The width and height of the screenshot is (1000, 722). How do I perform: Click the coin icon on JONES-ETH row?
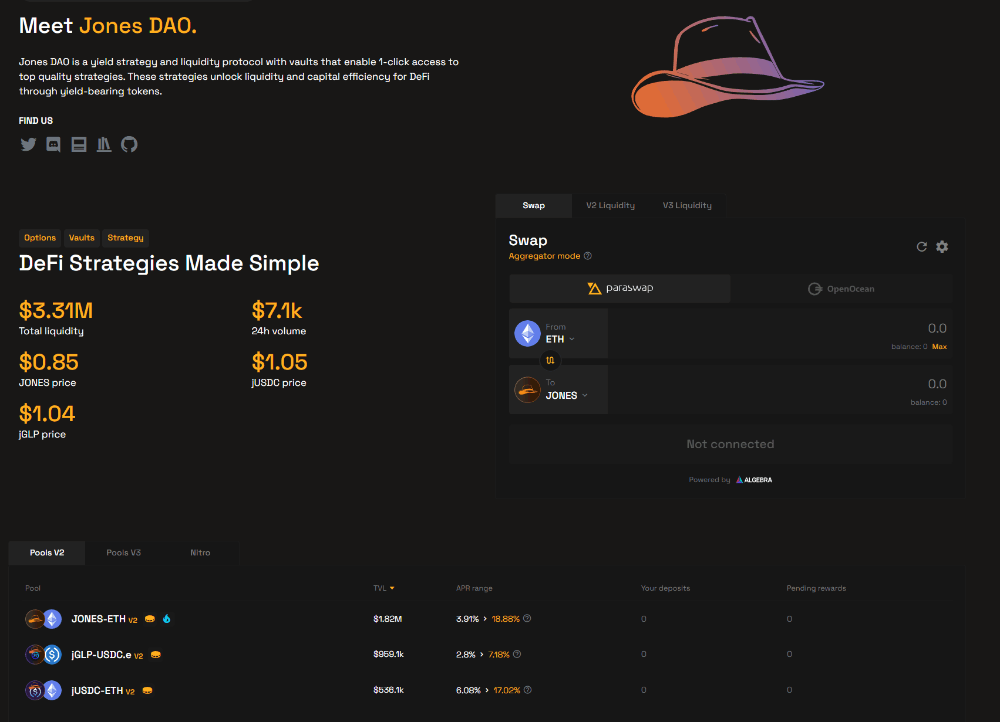(150, 619)
